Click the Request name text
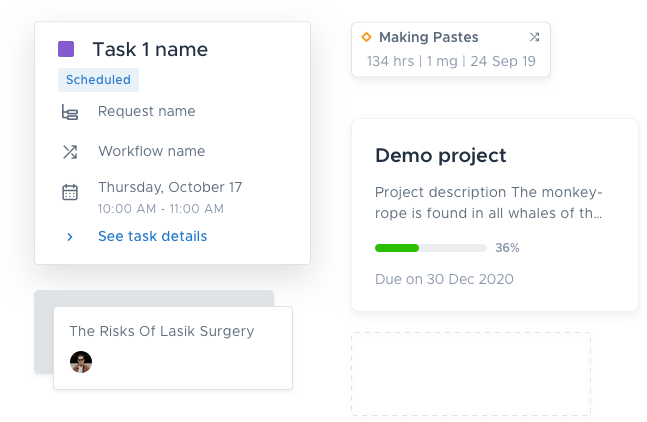The height and width of the screenshot is (422, 647). [146, 111]
